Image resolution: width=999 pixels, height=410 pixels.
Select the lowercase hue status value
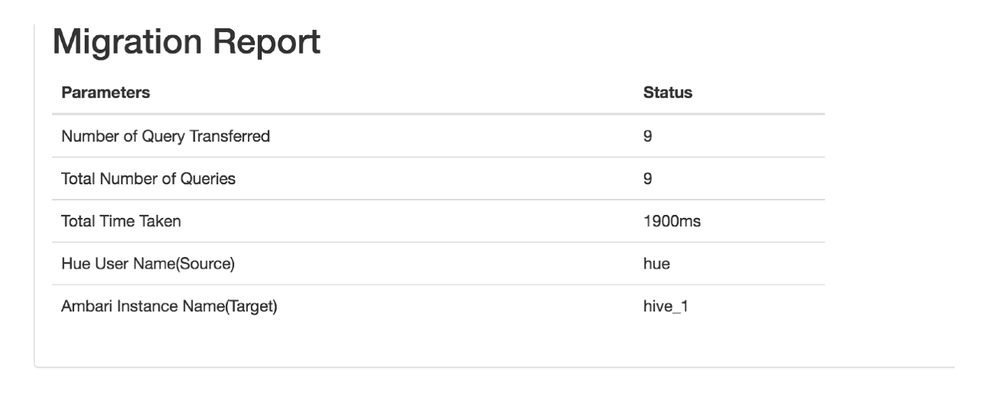656,264
